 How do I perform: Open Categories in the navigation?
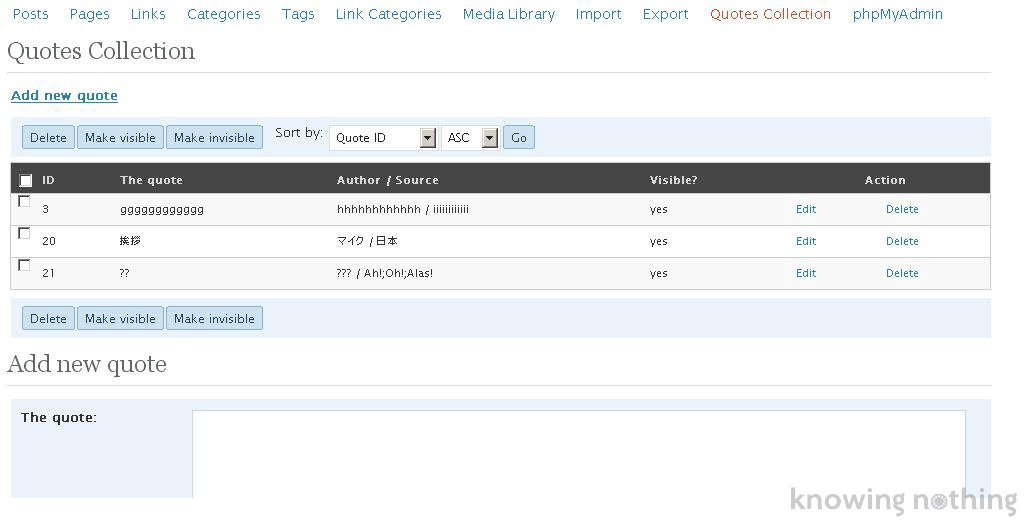click(224, 14)
